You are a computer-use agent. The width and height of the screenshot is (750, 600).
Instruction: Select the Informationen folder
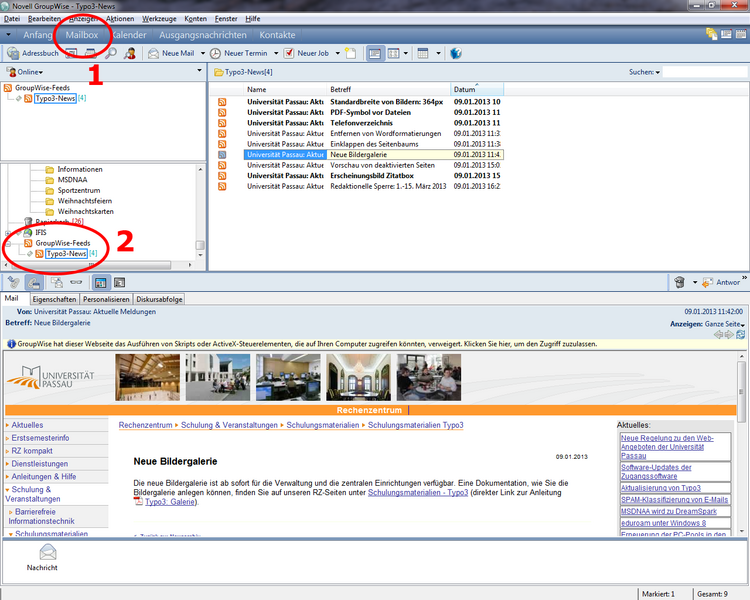[80, 169]
